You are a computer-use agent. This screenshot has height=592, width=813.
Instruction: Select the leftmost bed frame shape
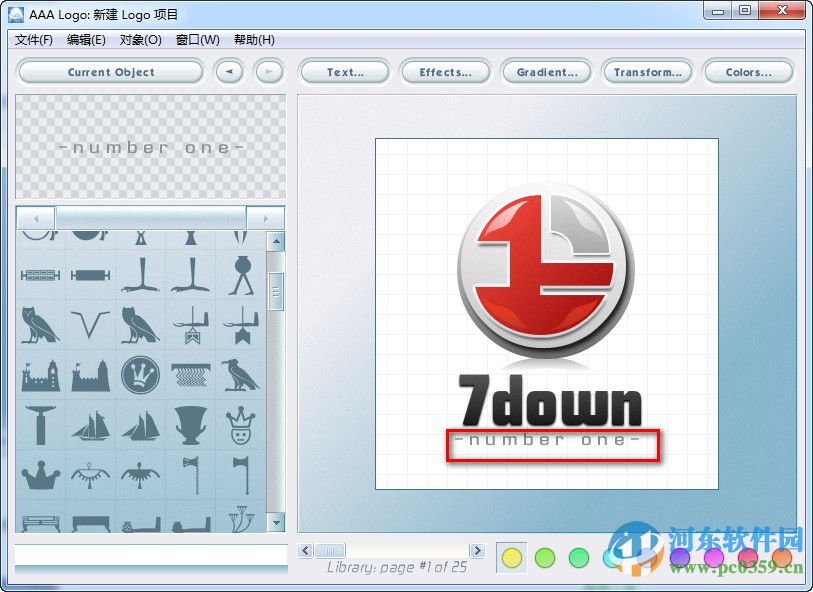point(40,524)
